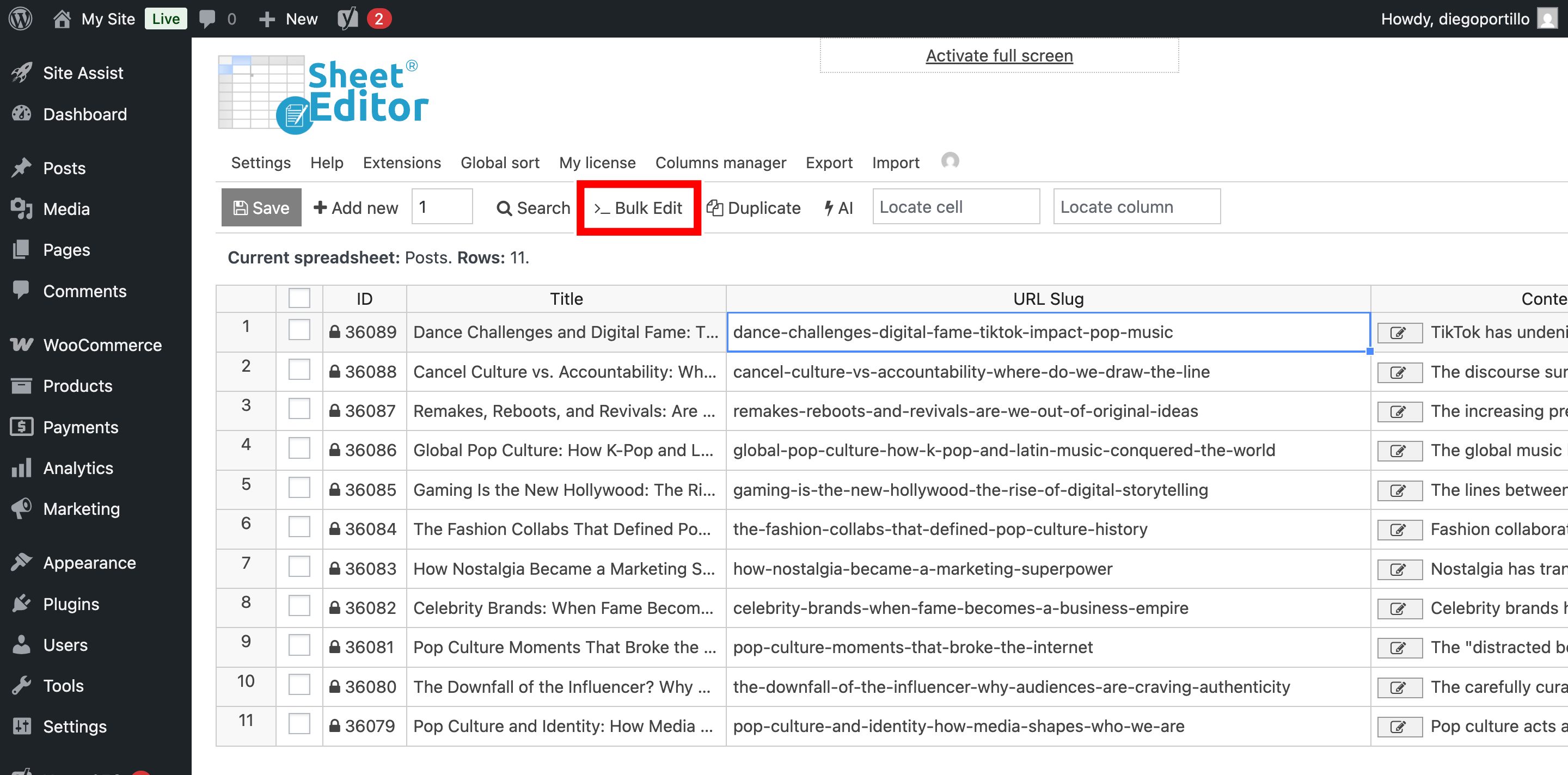Select the Extensions menu item
Image resolution: width=1568 pixels, height=775 pixels.
402,162
